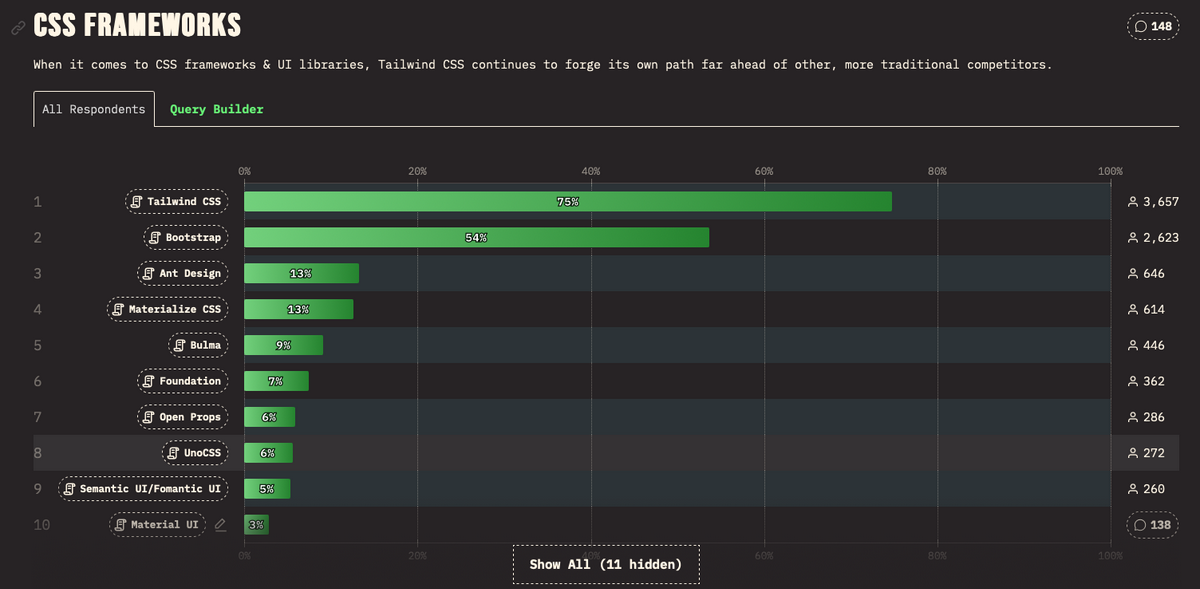Click rank number 9 beside Semantic UI/Fomantic UI
This screenshot has height=589, width=1200.
point(38,489)
